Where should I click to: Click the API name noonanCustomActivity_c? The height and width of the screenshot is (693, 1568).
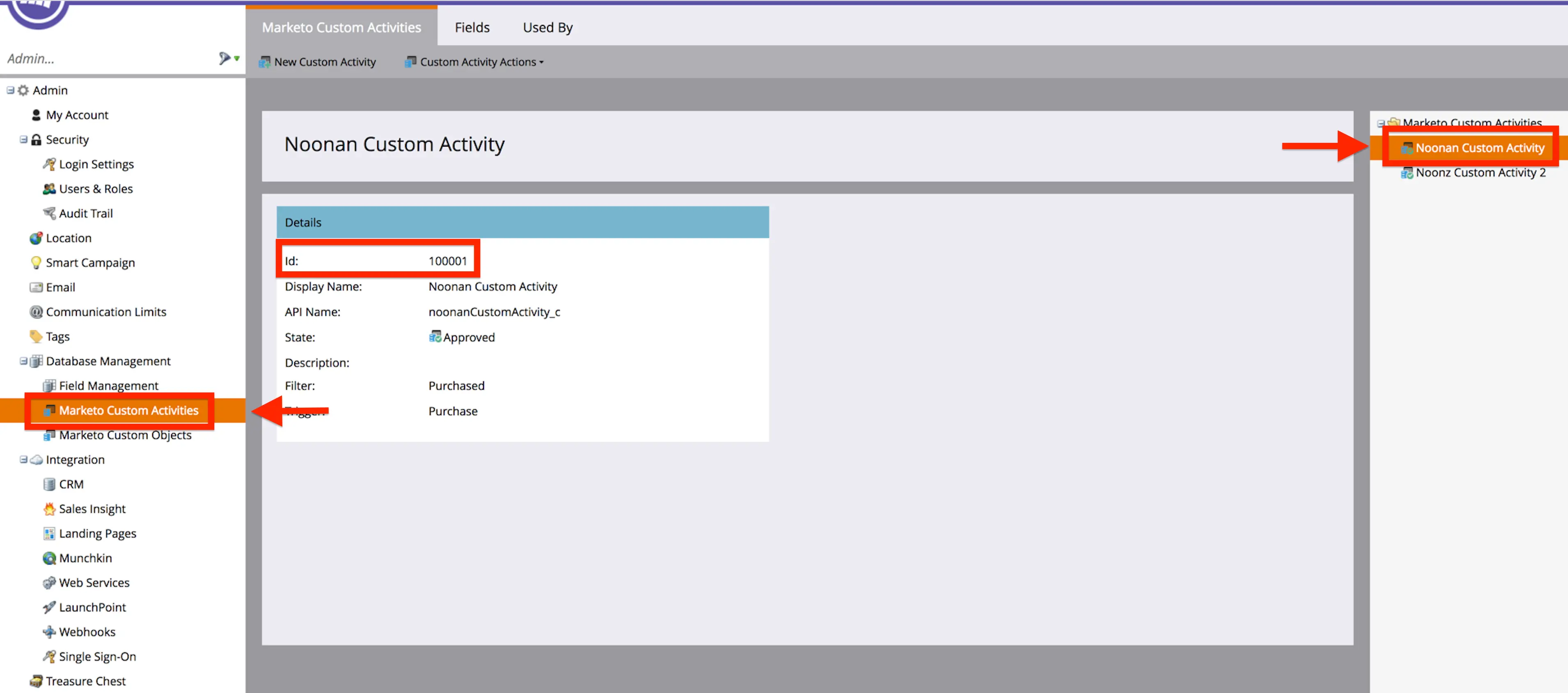494,312
